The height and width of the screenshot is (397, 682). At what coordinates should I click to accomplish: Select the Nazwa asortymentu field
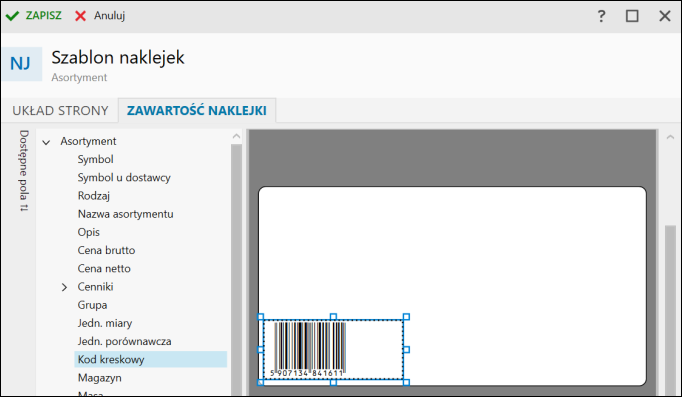tap(125, 214)
